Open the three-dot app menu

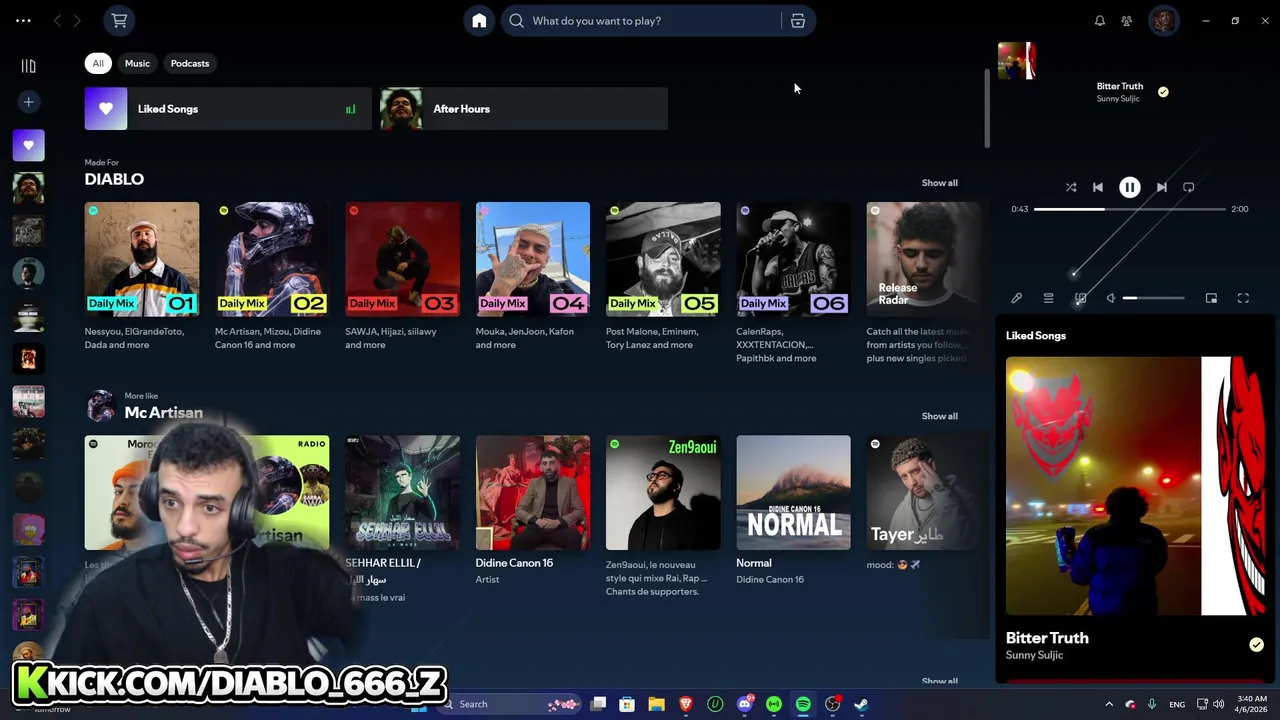tap(23, 20)
